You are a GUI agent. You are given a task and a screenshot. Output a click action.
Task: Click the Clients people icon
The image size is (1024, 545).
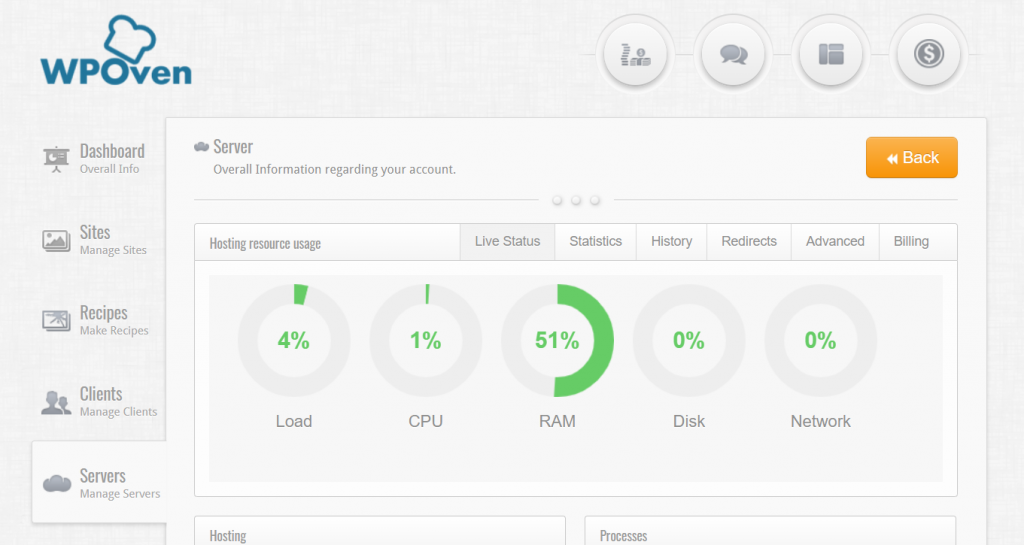pos(56,402)
